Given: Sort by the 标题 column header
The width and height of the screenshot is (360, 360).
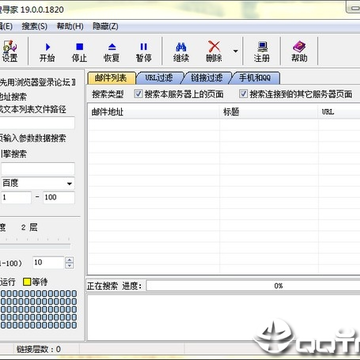Looking at the screenshot, I should (269, 112).
